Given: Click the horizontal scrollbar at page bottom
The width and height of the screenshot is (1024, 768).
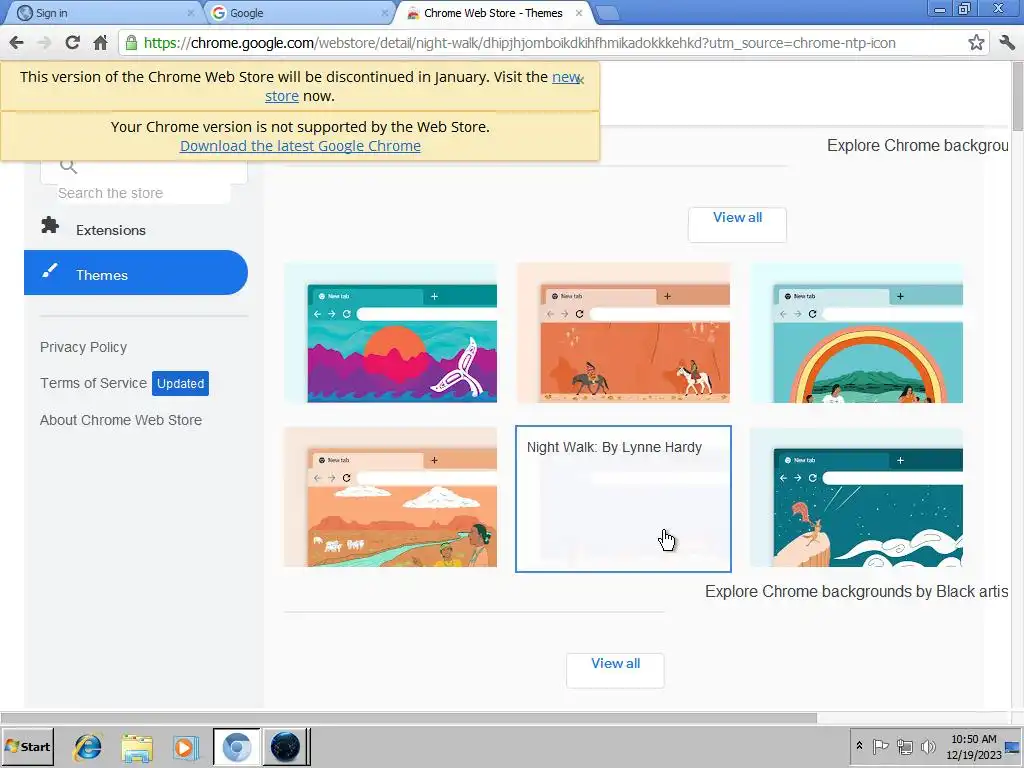Looking at the screenshot, I should 409,718.
